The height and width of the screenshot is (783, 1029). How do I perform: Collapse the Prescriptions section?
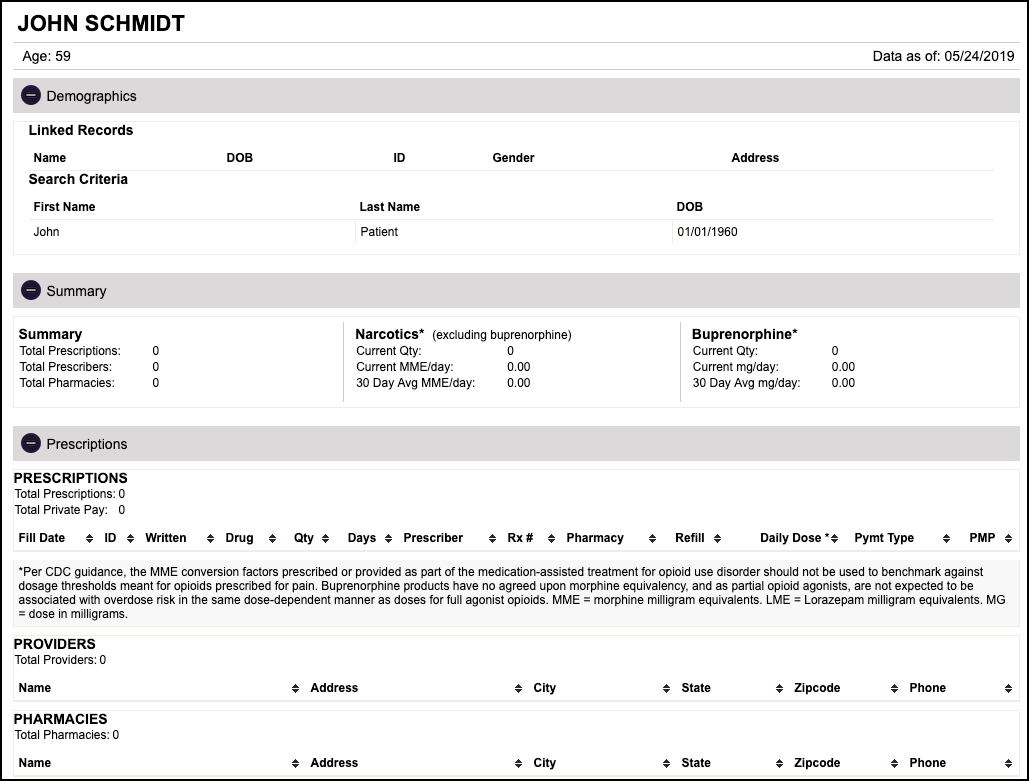click(31, 443)
